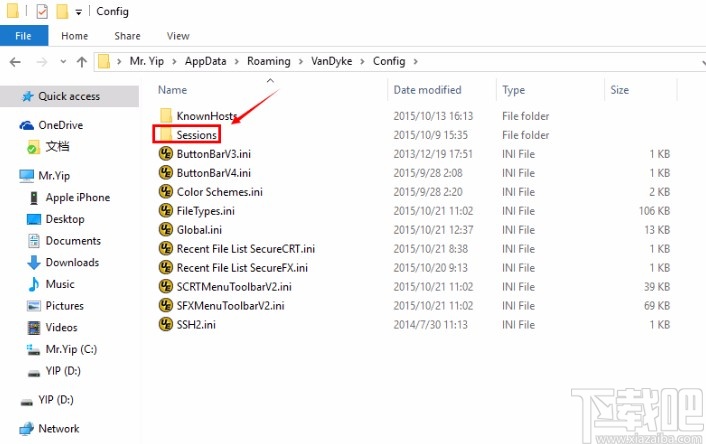The height and width of the screenshot is (444, 706).
Task: Open the recent locations dropdown
Action: click(x=63, y=62)
